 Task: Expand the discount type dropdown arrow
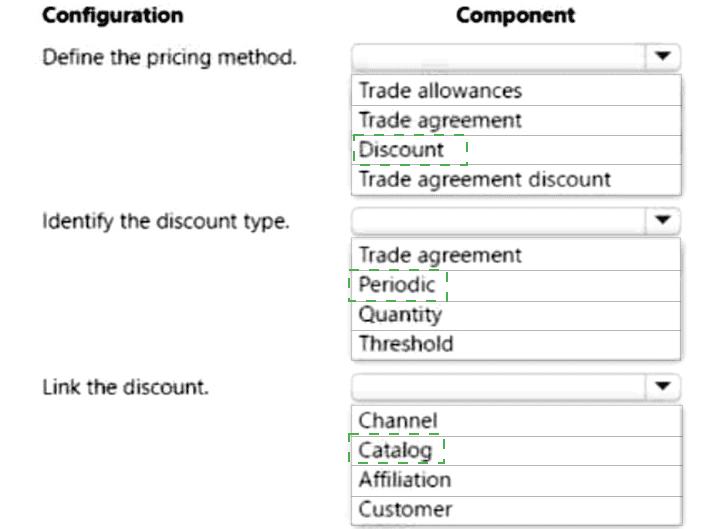(662, 220)
